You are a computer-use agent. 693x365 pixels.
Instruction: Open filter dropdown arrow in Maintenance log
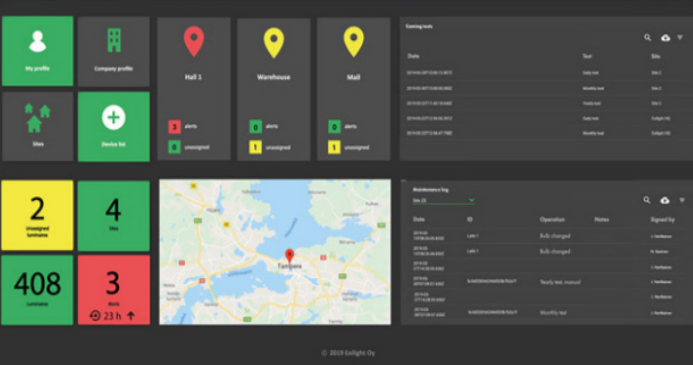tap(682, 201)
